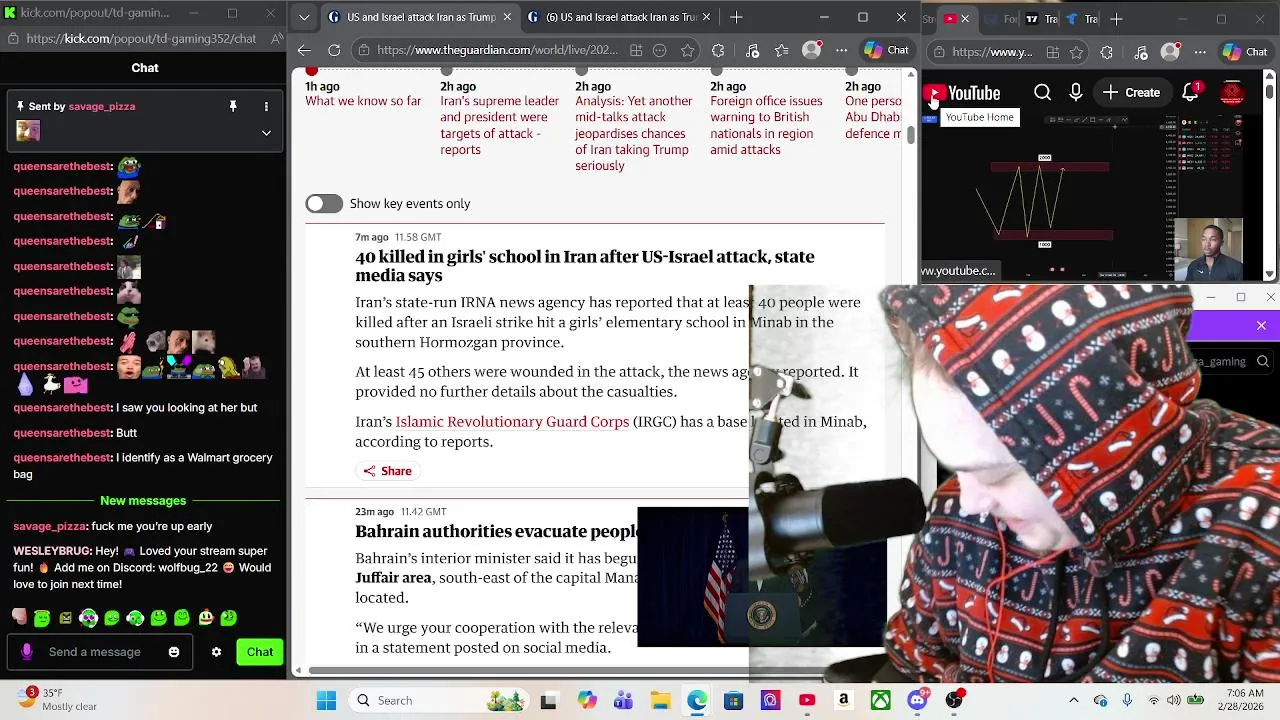Open 'Foreign office issues warning' key event
Screen dimensions: 1280x720
[767, 125]
